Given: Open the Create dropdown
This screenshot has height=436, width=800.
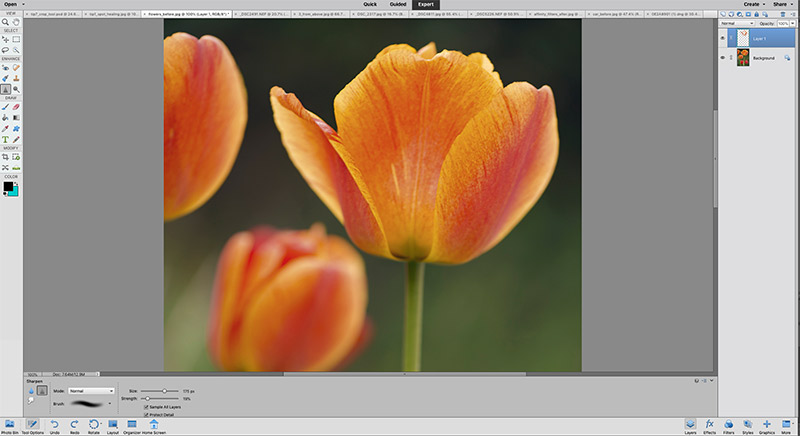Looking at the screenshot, I should point(754,4).
